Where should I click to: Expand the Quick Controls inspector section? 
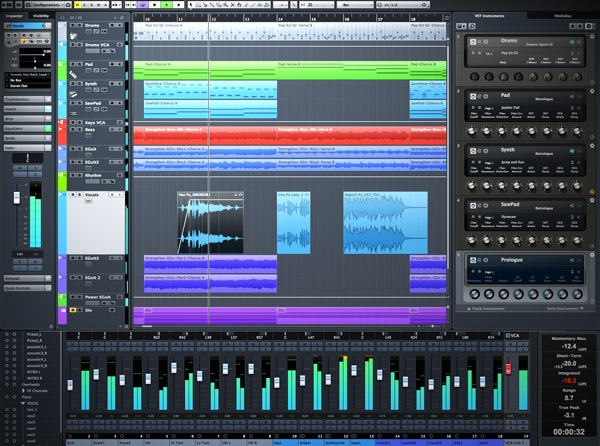[x=28, y=288]
